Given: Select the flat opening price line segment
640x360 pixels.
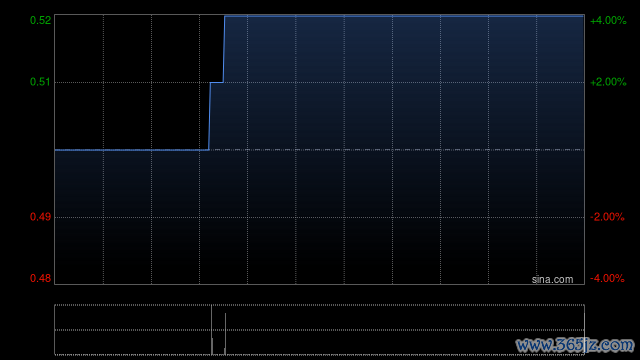Looking at the screenshot, I should 132,150.
